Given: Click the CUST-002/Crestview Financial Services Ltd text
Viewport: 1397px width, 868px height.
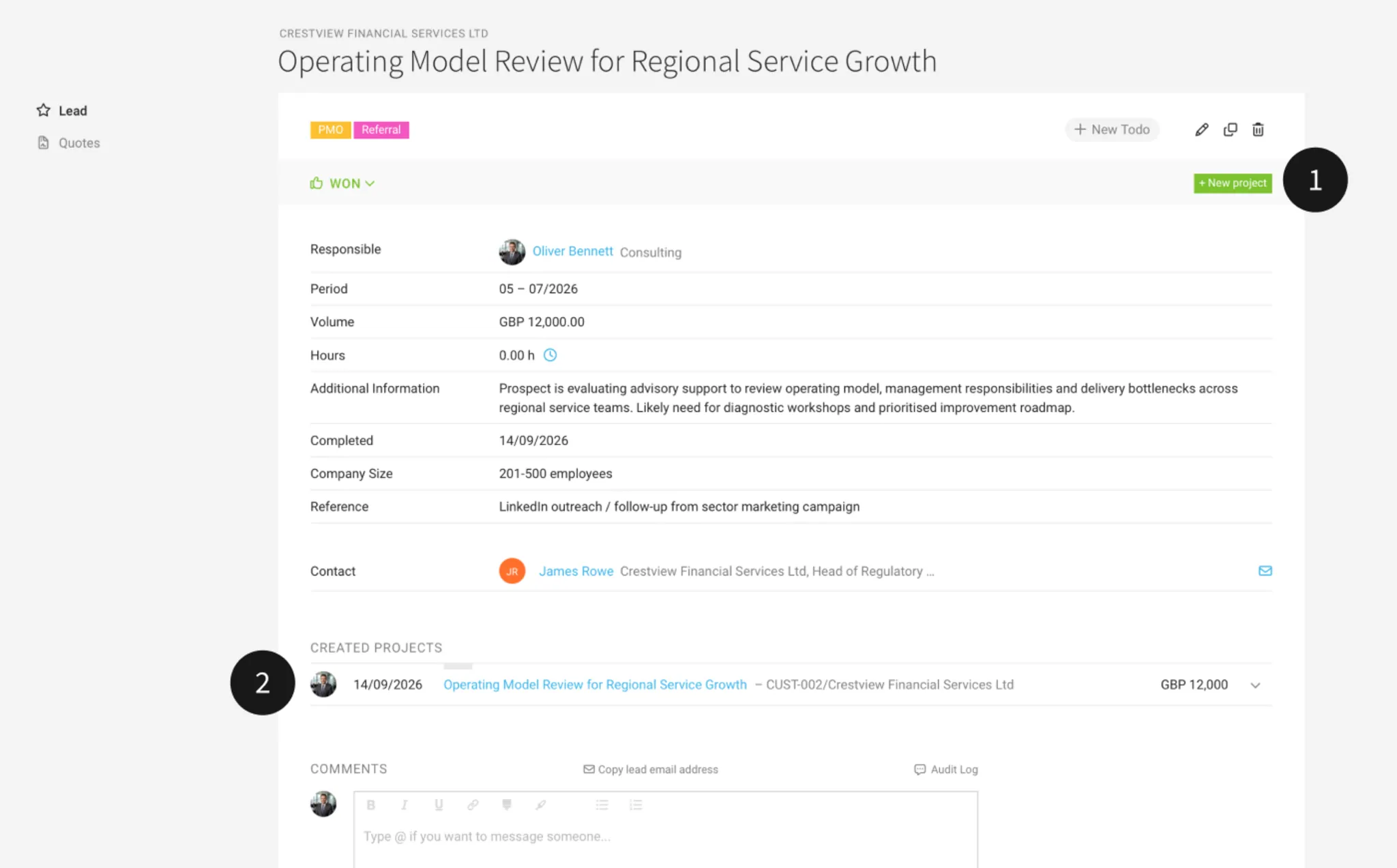Looking at the screenshot, I should tap(889, 685).
